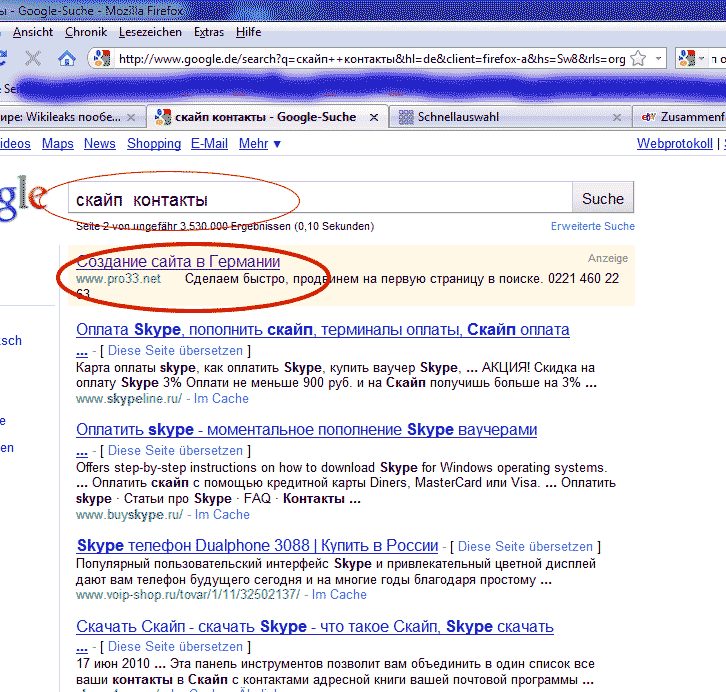This screenshot has height=692, width=726.
Task: Open the Shopping link
Action: tap(154, 143)
